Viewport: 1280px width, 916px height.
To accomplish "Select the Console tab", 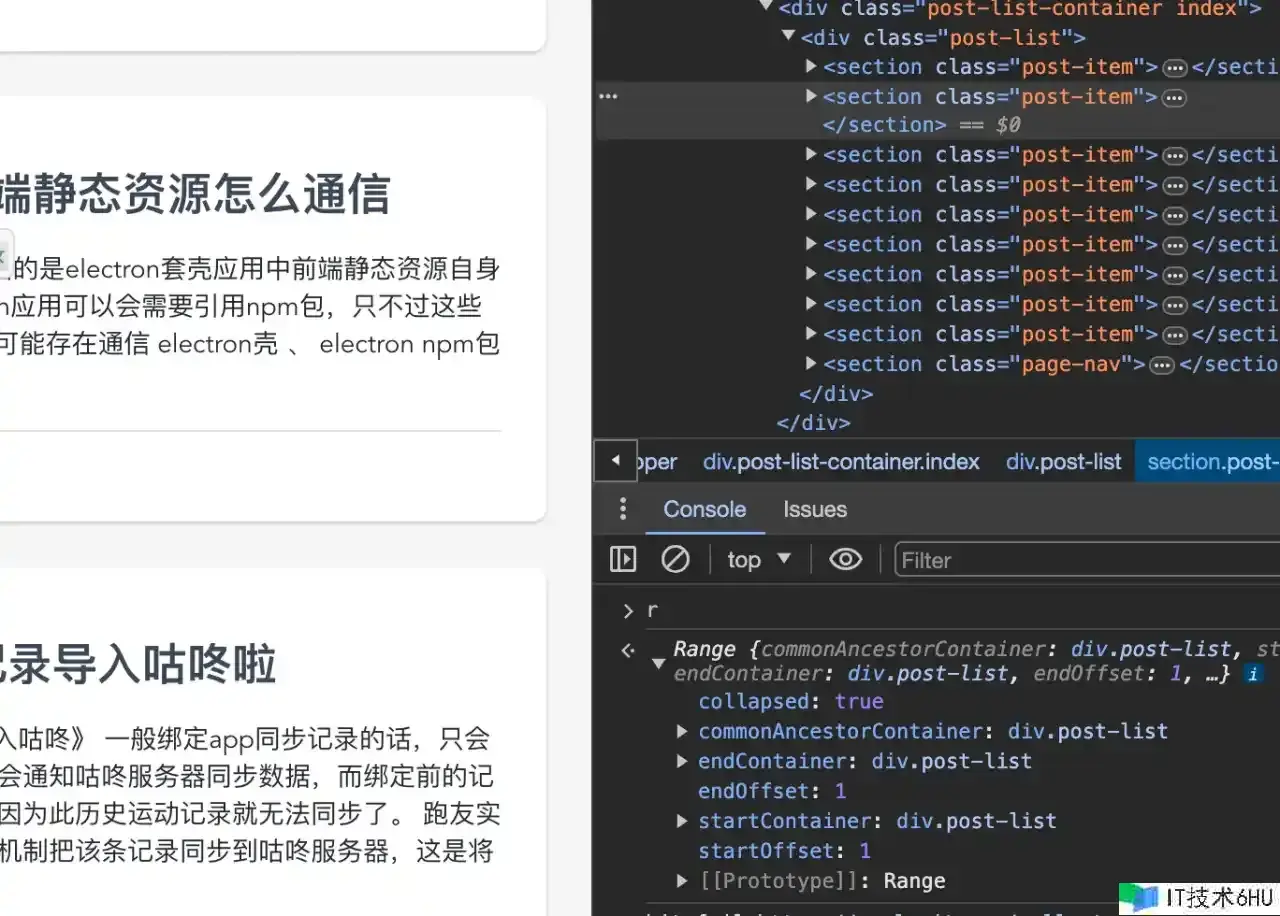I will click(704, 509).
